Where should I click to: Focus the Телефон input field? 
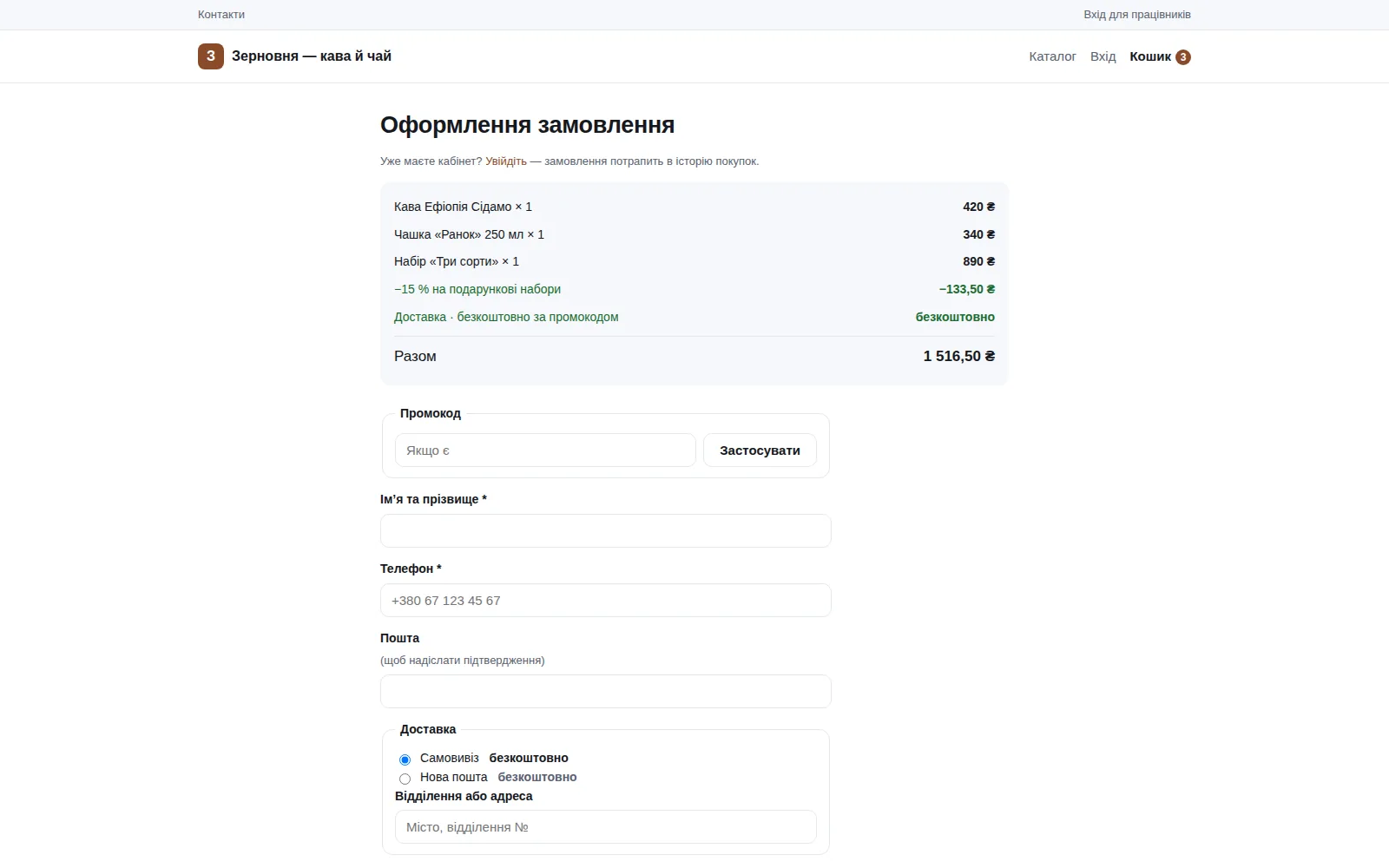(x=606, y=601)
